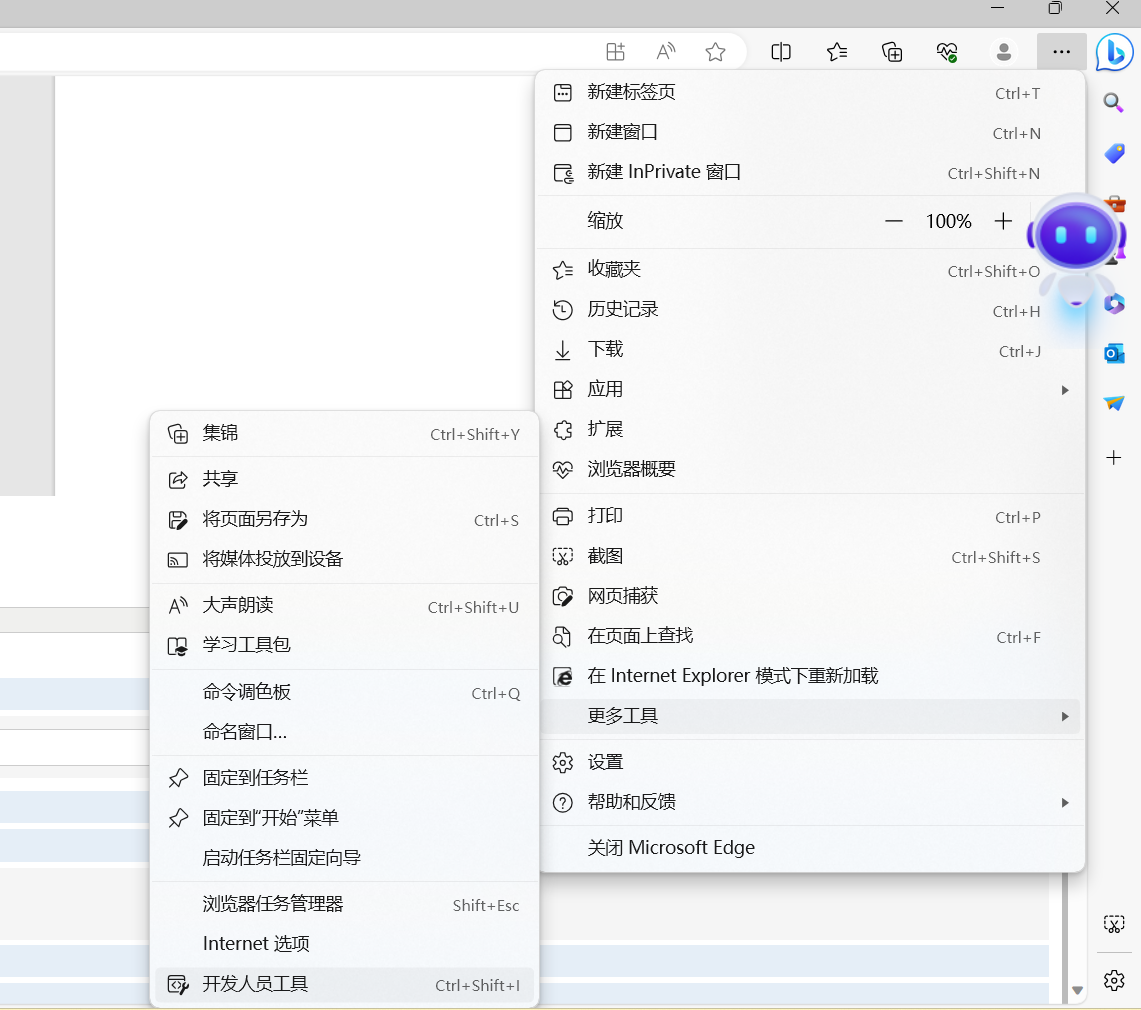Reload in Internet Explorer mode entry
This screenshot has width=1141, height=1010.
tap(811, 676)
